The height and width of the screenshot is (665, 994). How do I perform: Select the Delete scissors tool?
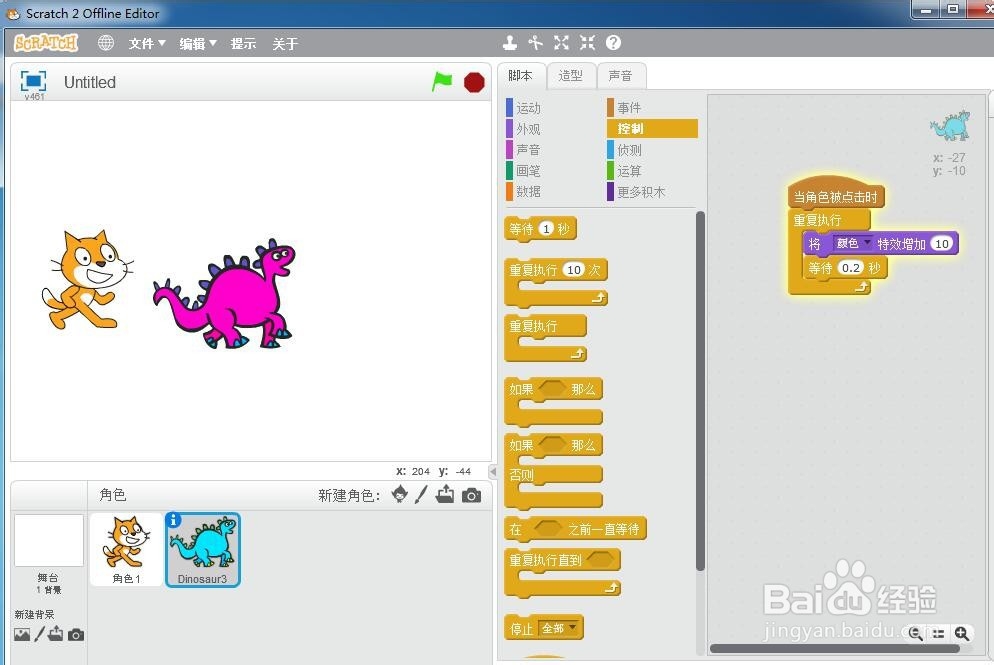coord(536,42)
